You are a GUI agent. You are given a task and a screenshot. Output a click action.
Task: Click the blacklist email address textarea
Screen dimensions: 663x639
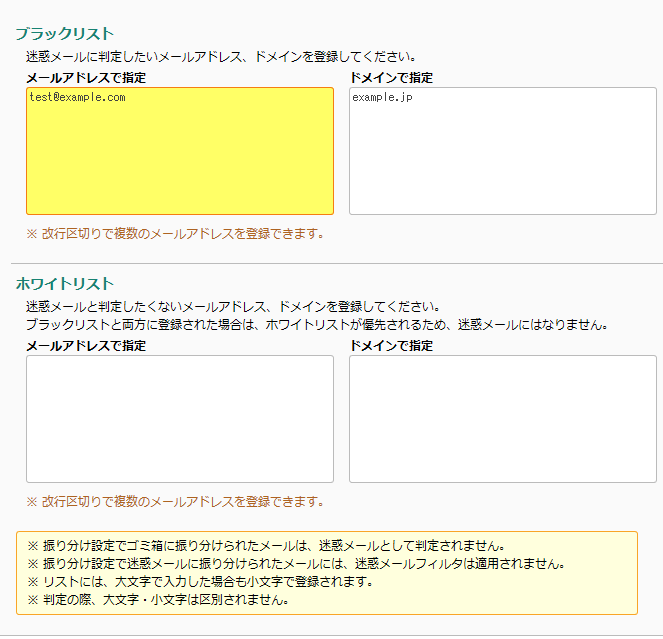click(x=180, y=151)
